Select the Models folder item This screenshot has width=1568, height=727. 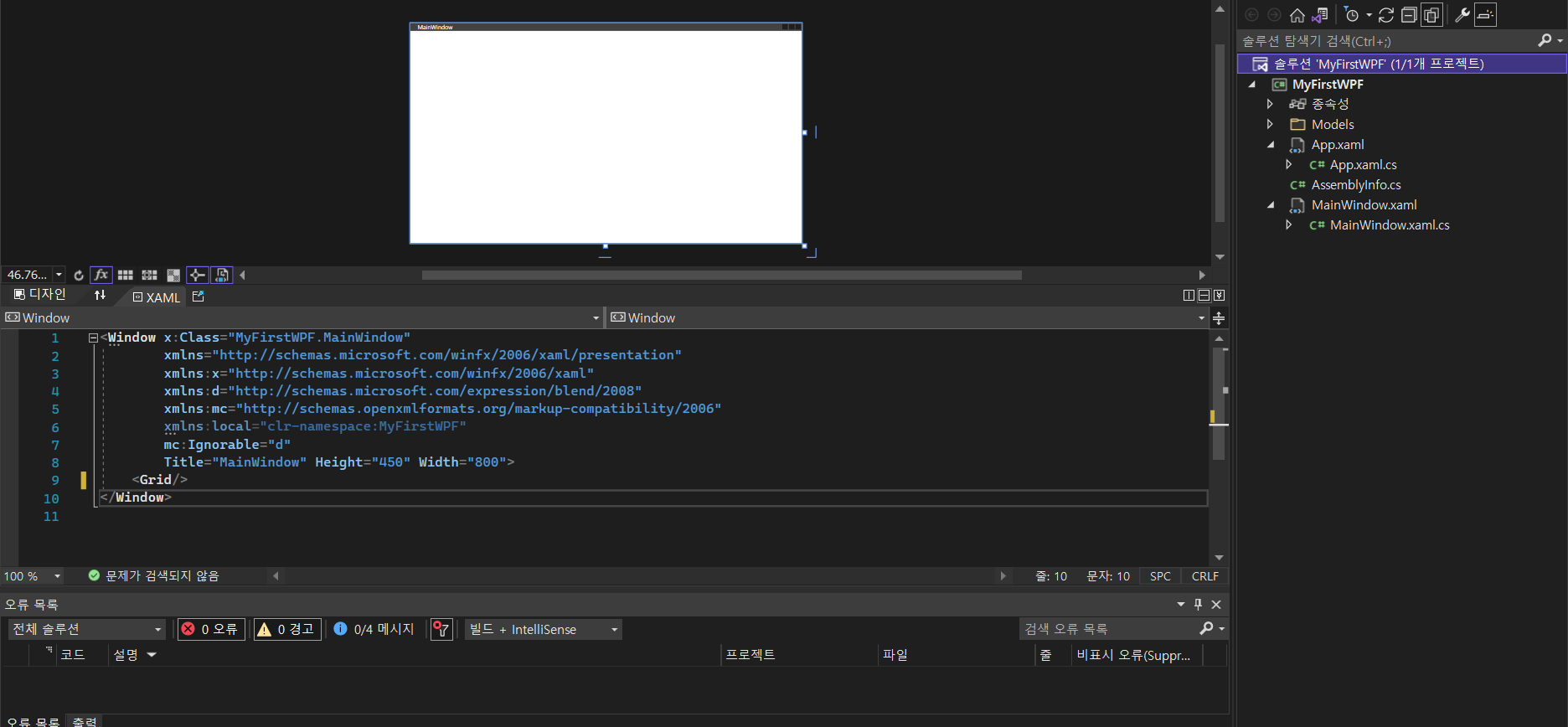[1332, 124]
